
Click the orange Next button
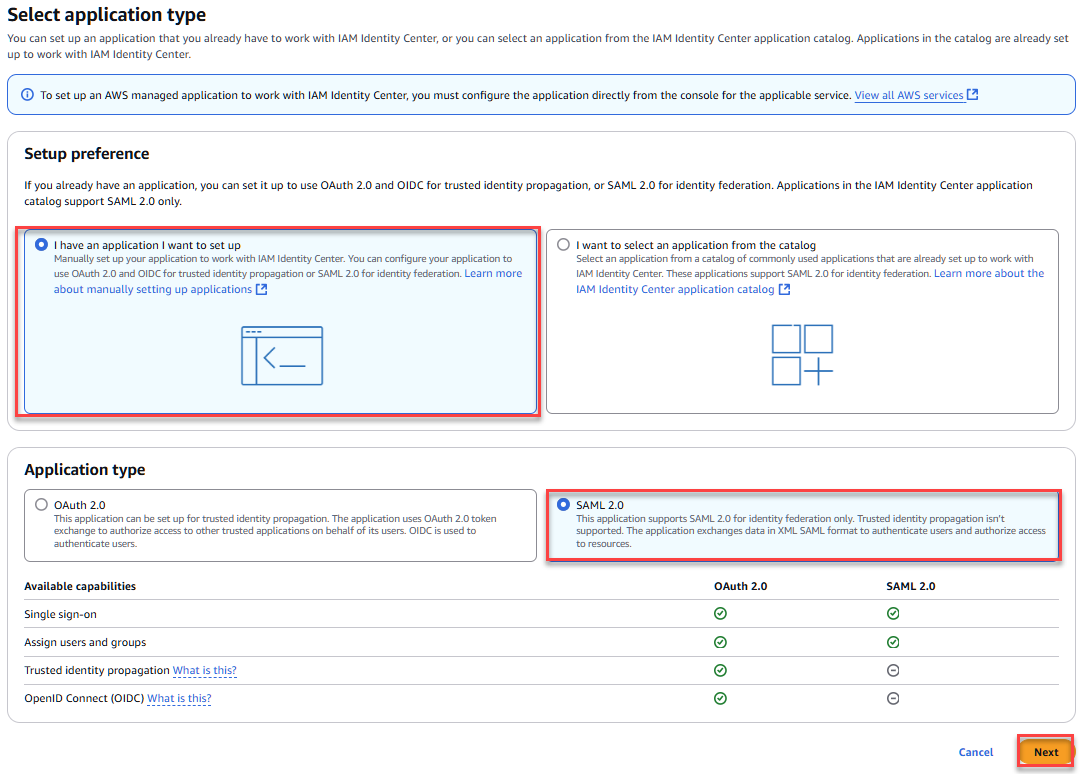coord(1046,752)
